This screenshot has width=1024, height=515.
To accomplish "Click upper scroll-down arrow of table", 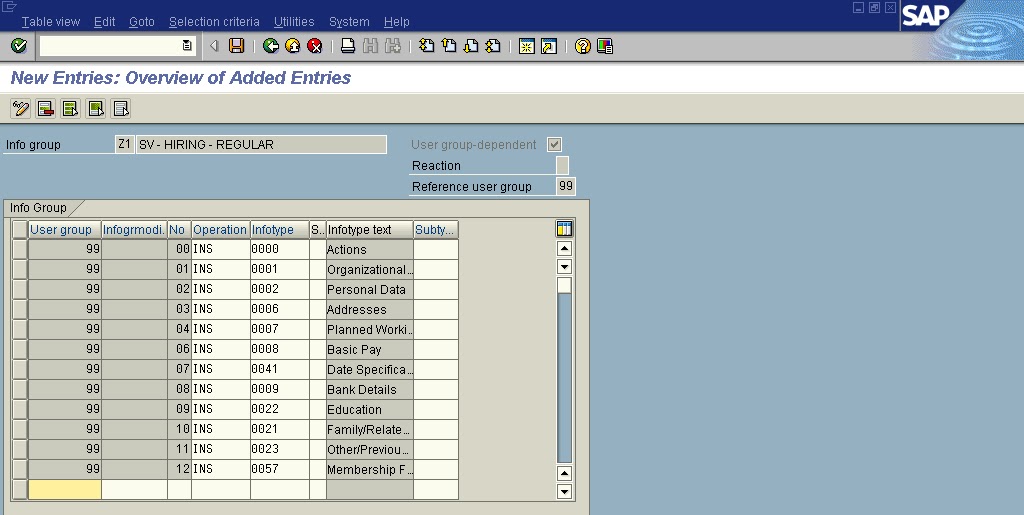I will 564,266.
